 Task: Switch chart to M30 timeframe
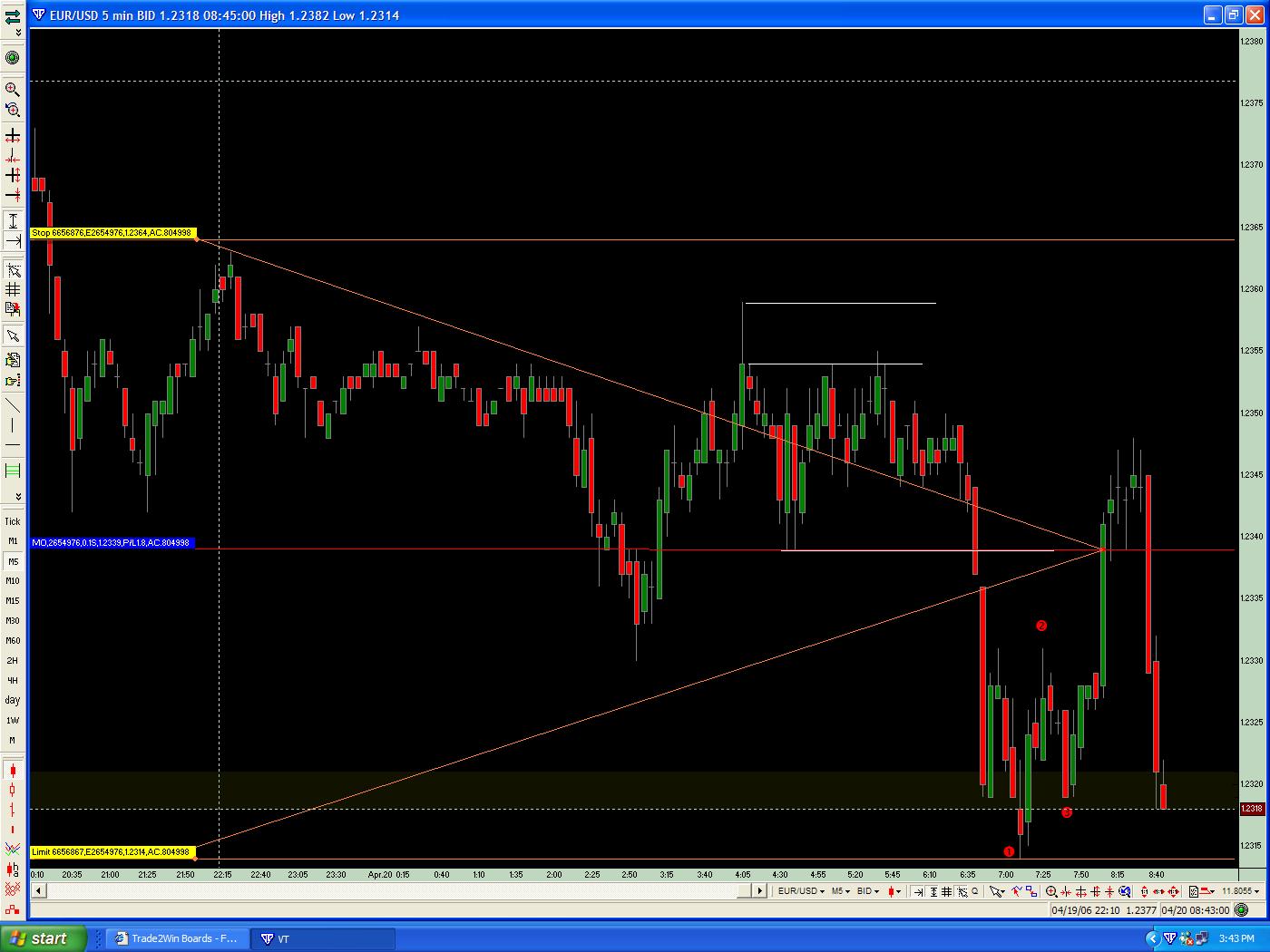[13, 621]
